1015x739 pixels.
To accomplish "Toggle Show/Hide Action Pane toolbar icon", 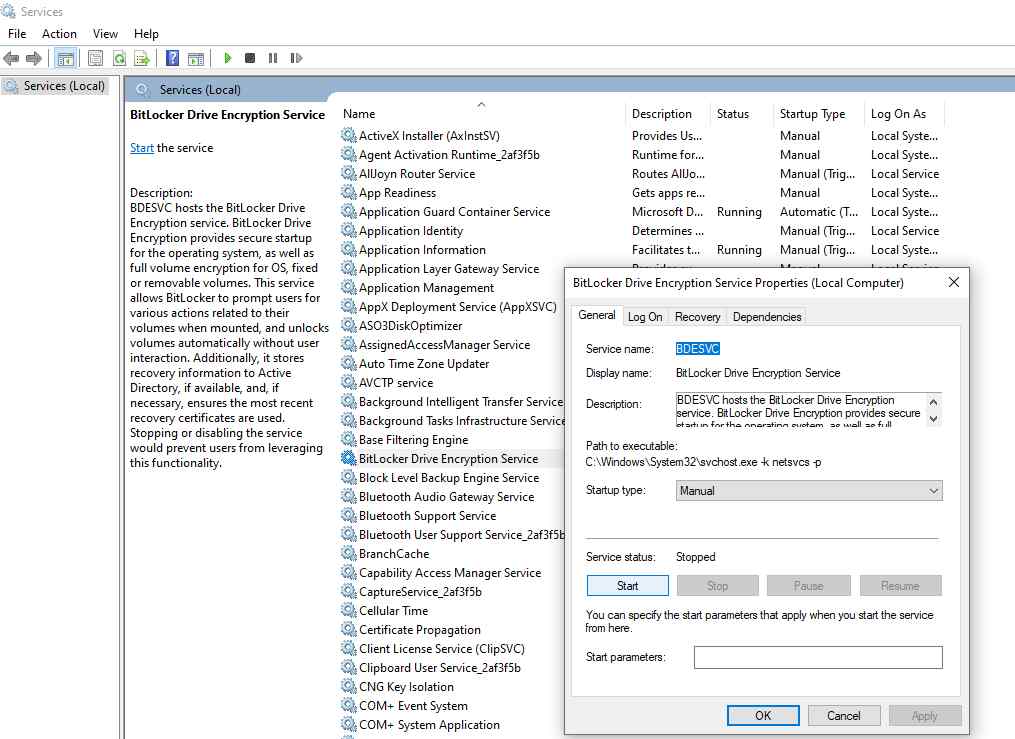I will click(x=196, y=58).
